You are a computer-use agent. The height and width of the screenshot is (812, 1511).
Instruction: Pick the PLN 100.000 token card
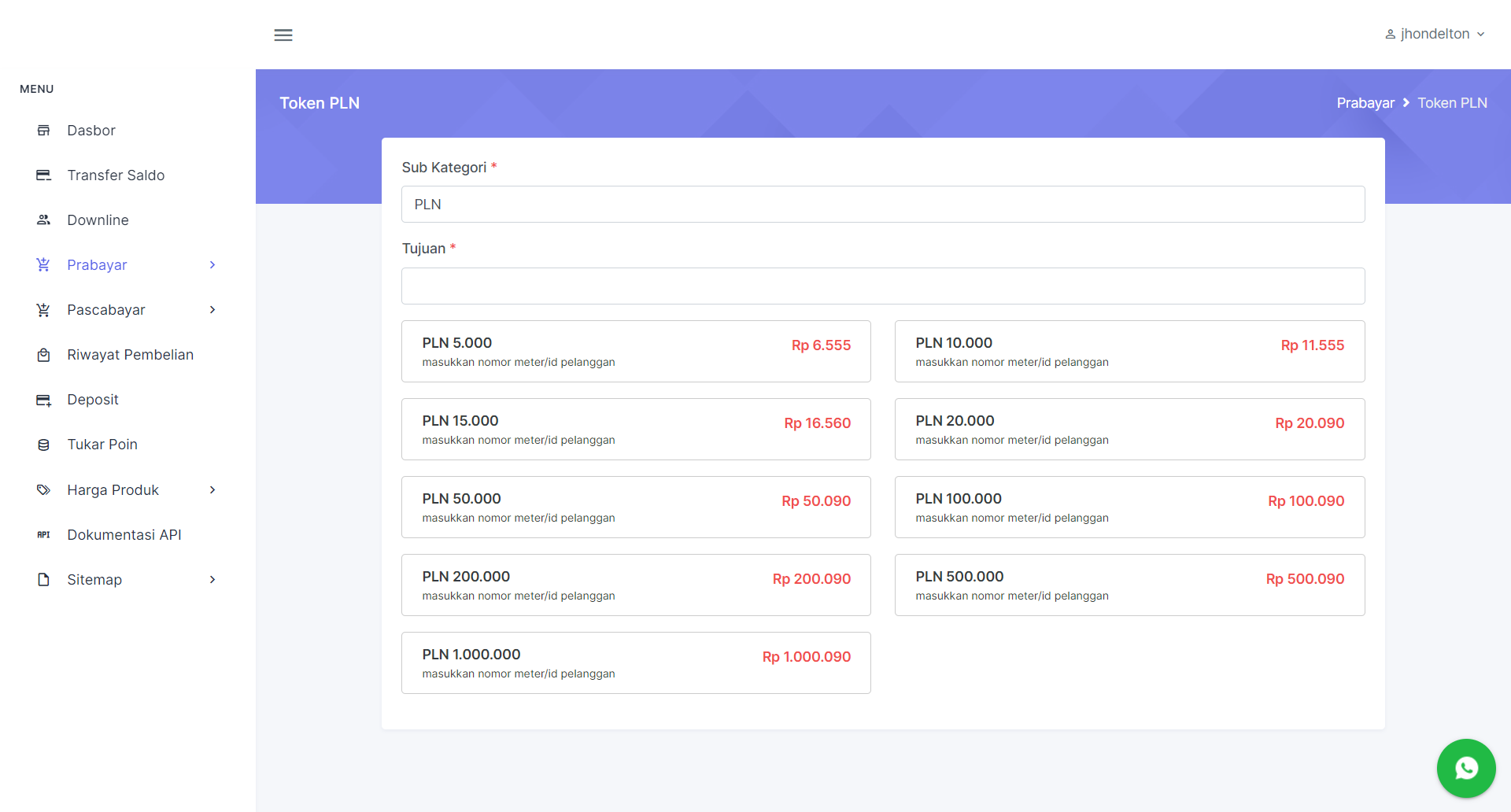tap(1130, 507)
